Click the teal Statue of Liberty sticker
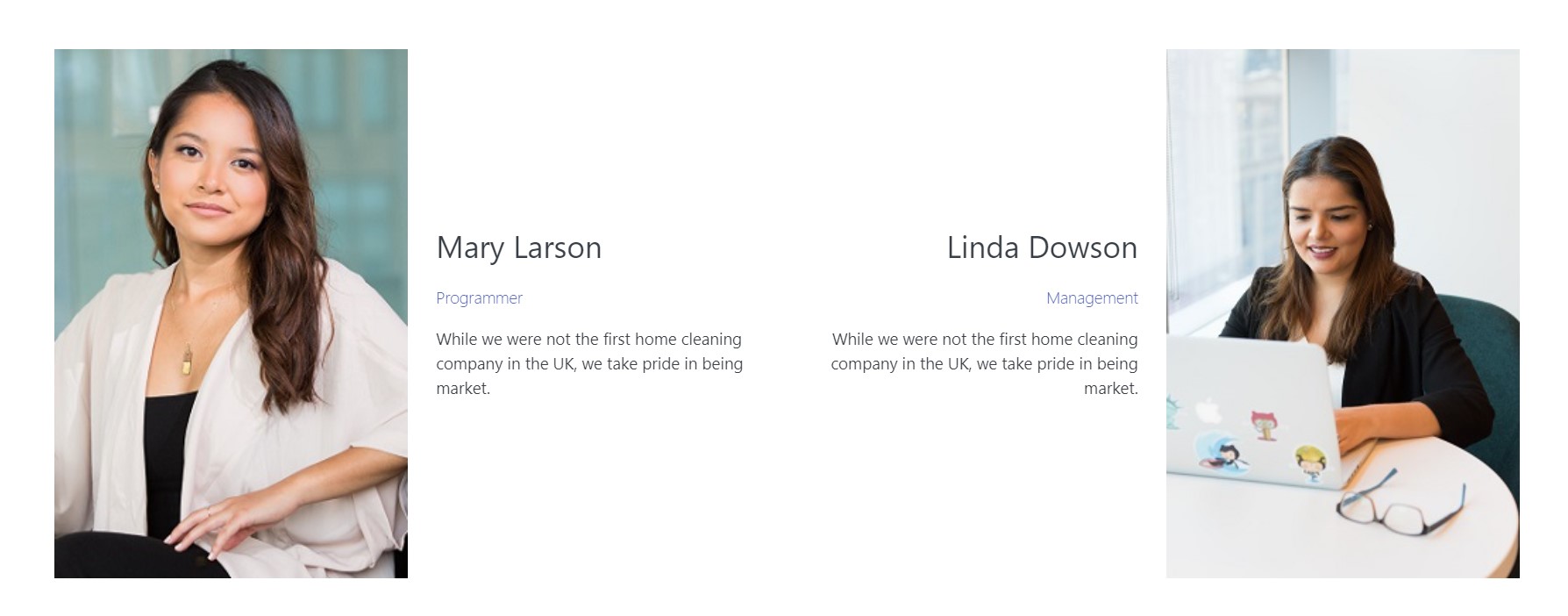This screenshot has width=1568, height=616. (1173, 412)
